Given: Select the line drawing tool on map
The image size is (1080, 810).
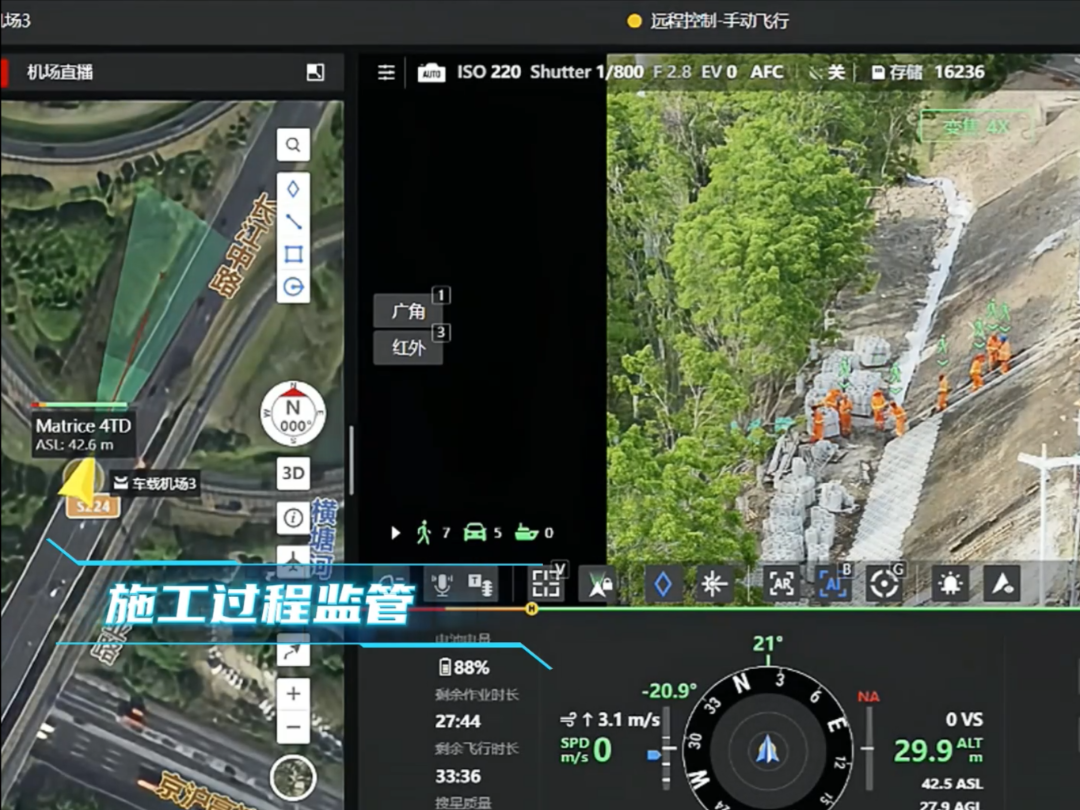Looking at the screenshot, I should pyautogui.click(x=293, y=221).
